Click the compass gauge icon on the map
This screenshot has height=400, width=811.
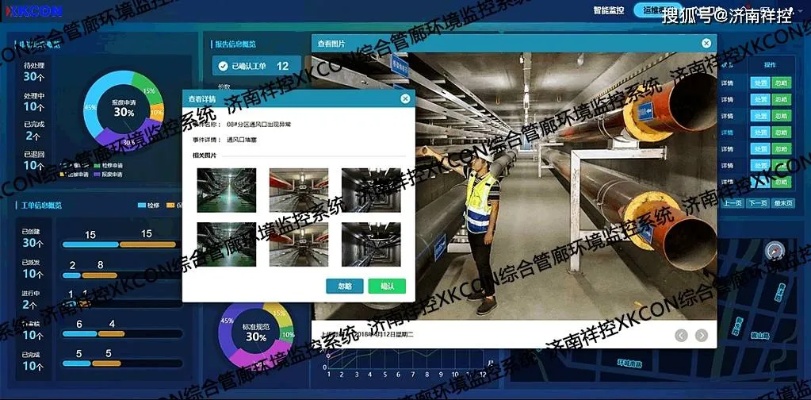(774, 250)
